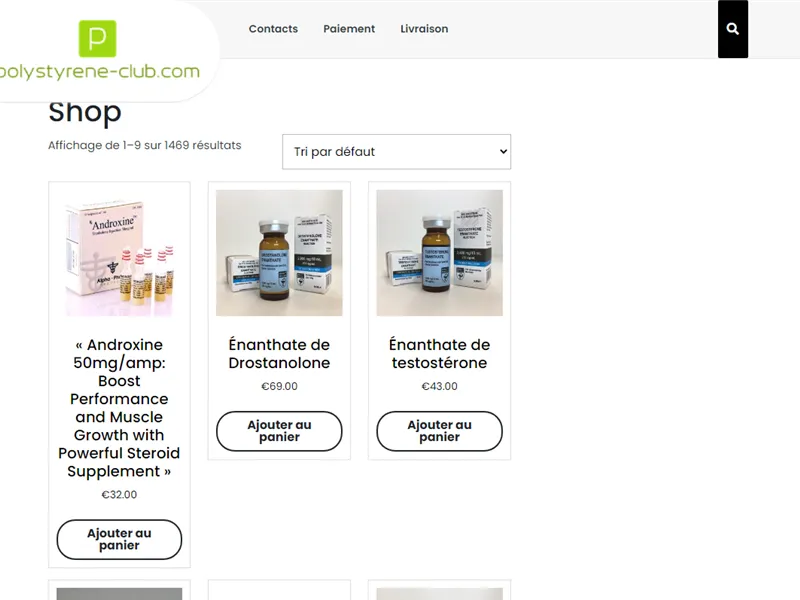Viewport: 800px width, 600px height.
Task: Open the Énanthate de testostérone title link
Action: 439,354
